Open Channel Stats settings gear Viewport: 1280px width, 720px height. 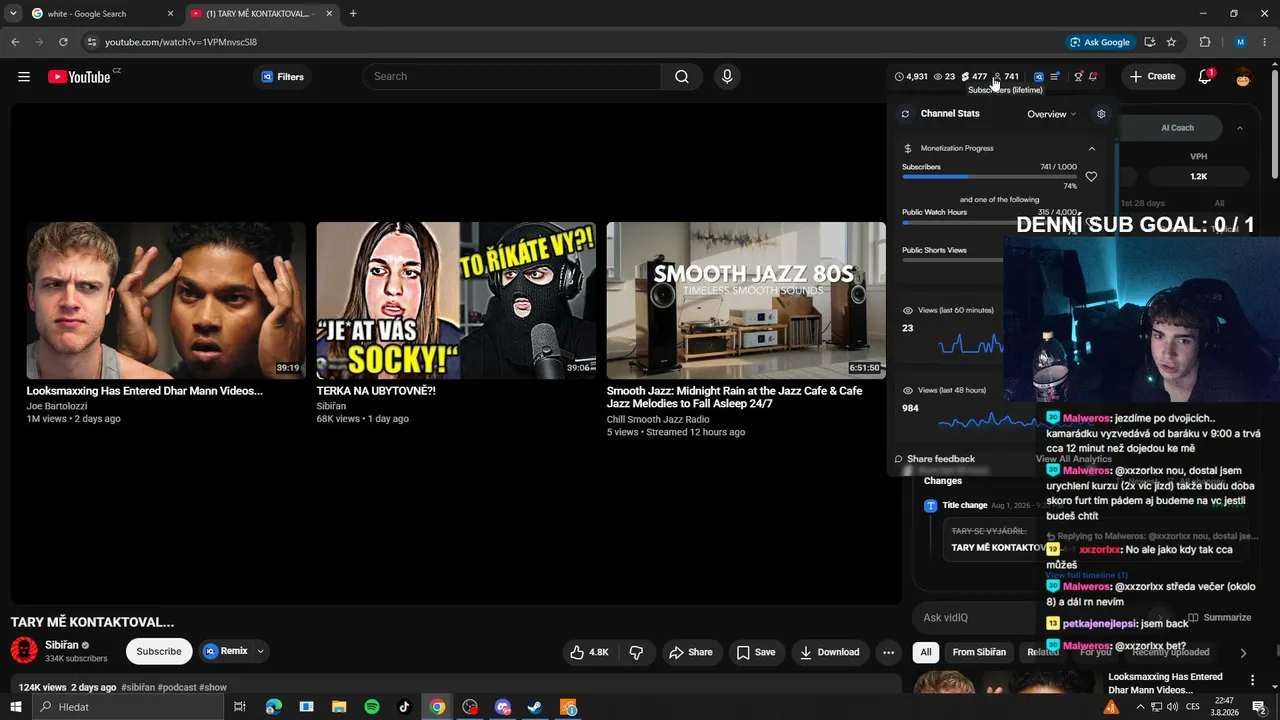[1101, 114]
